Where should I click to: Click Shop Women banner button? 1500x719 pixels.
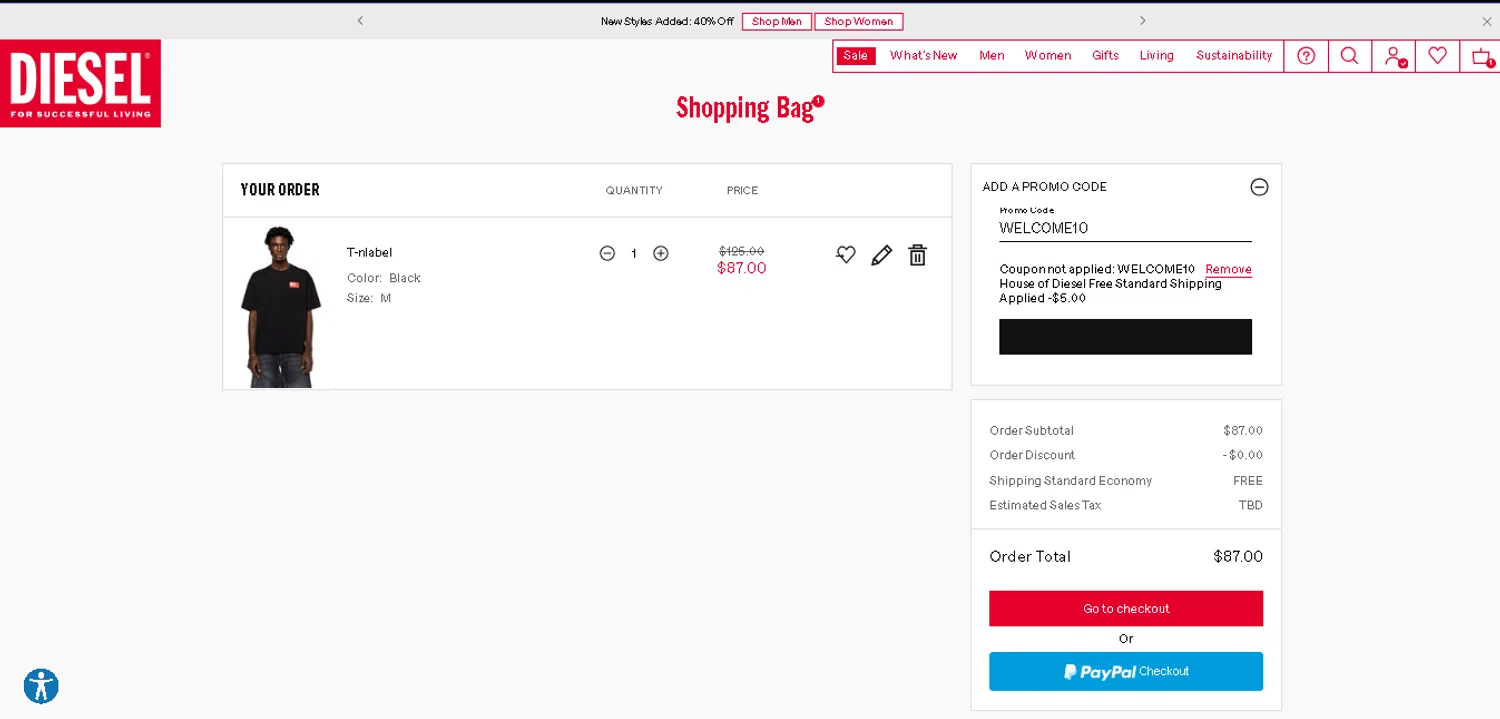(859, 21)
